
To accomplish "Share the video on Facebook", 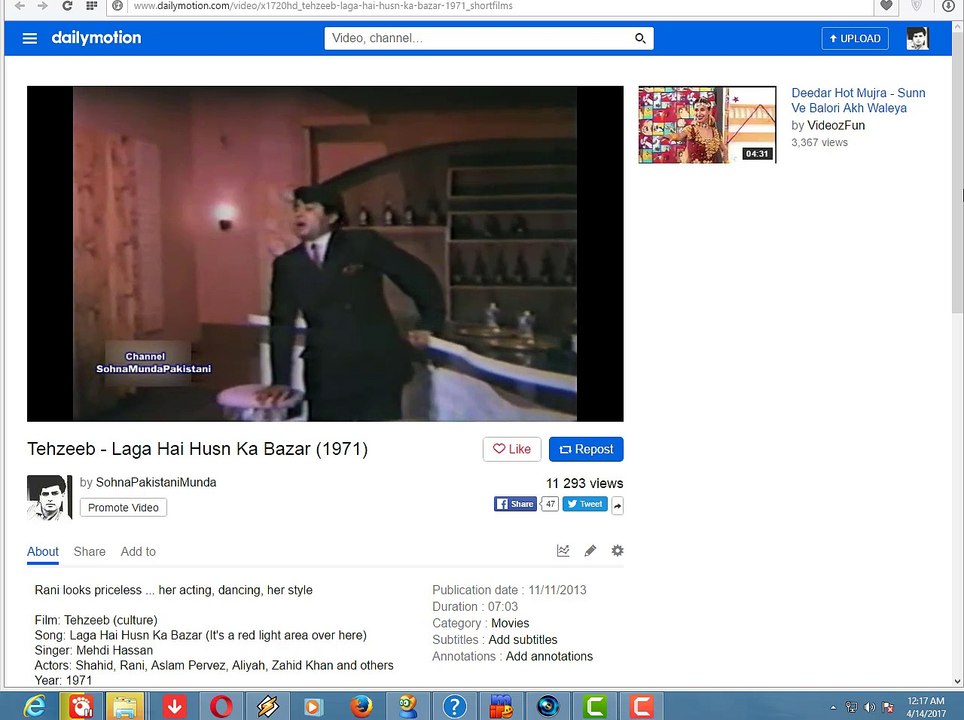I will (x=515, y=504).
